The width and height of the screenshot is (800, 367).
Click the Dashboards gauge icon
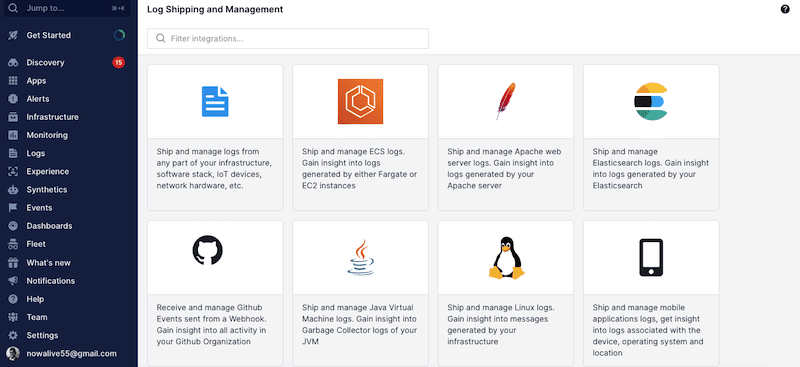(x=13, y=226)
